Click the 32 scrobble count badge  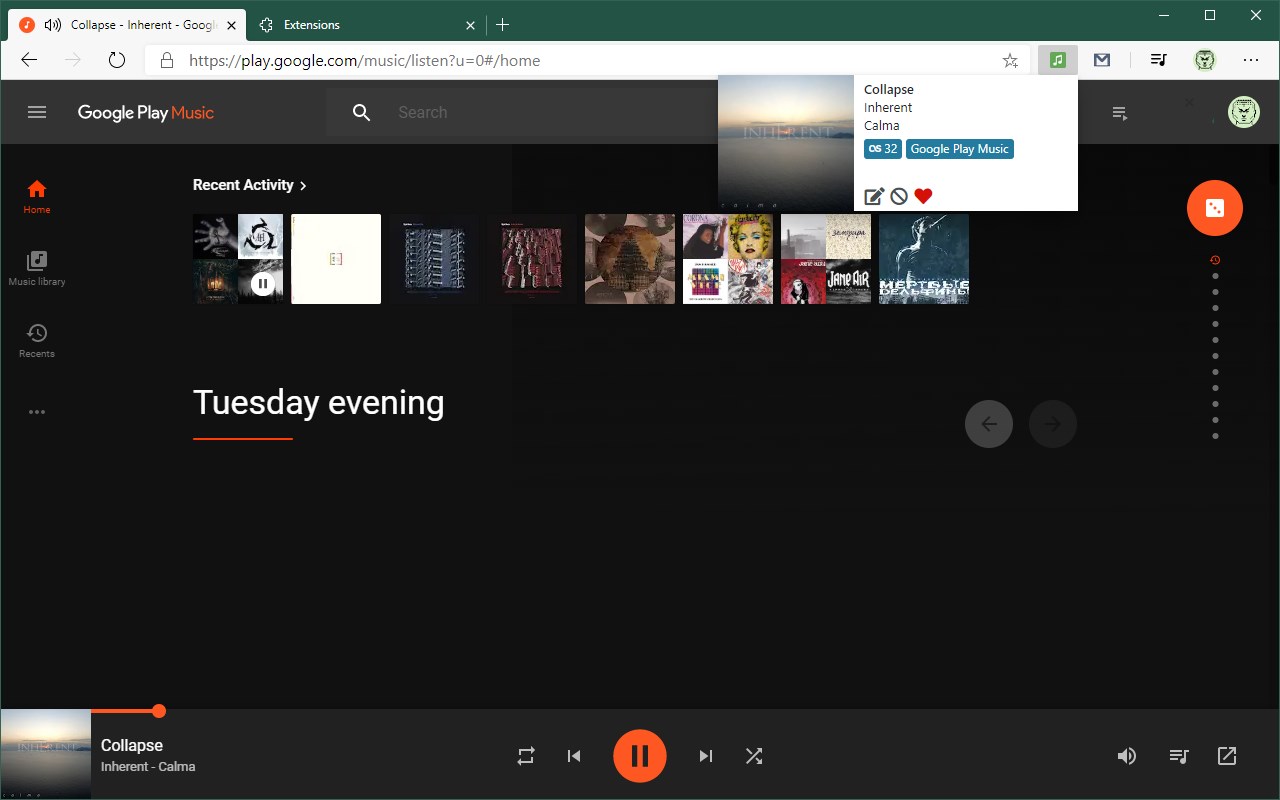[883, 149]
